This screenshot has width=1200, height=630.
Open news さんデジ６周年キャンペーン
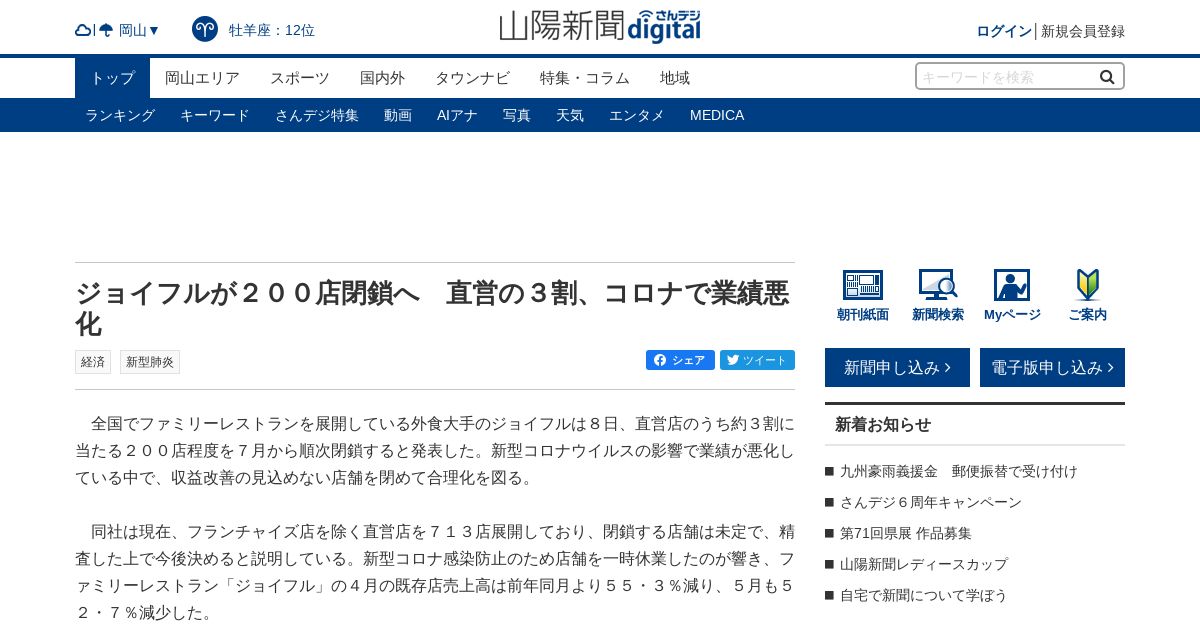pyautogui.click(x=931, y=502)
